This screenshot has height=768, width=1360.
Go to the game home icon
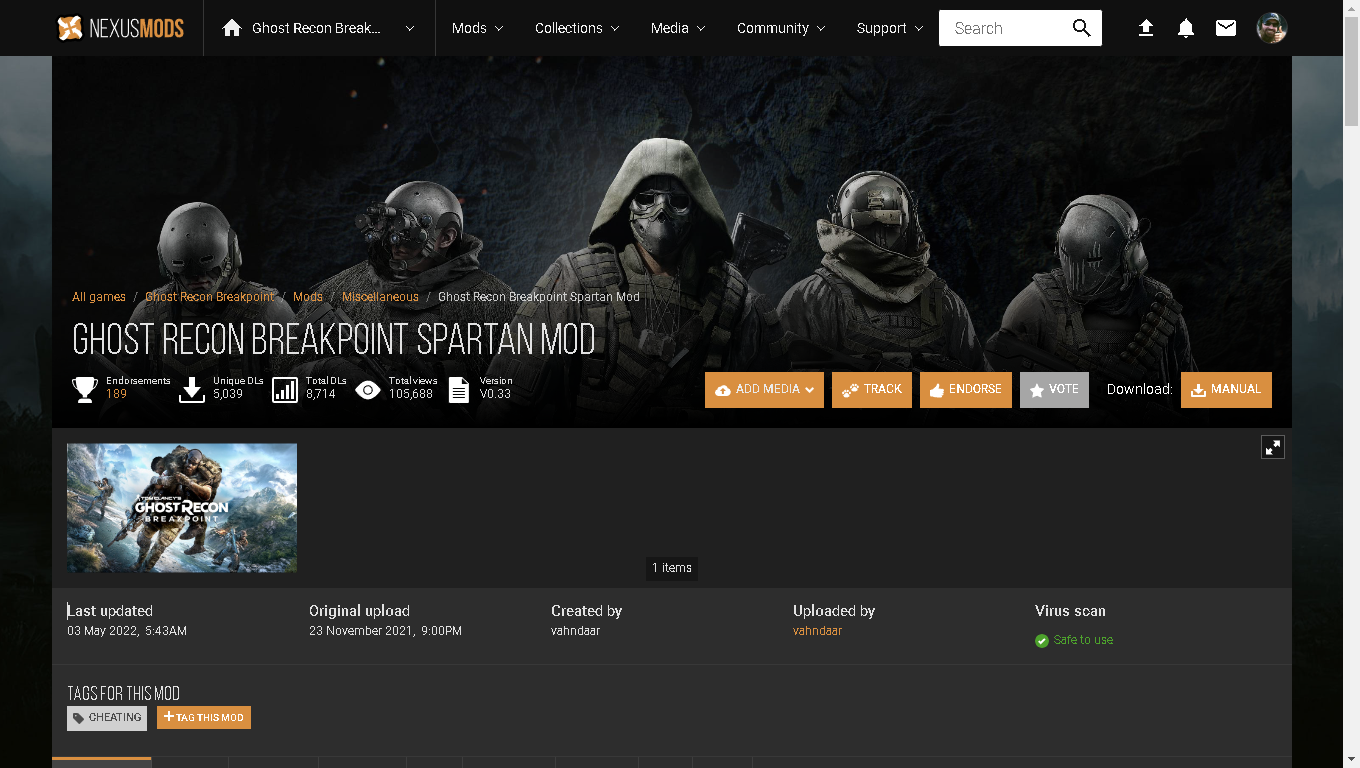tap(232, 28)
